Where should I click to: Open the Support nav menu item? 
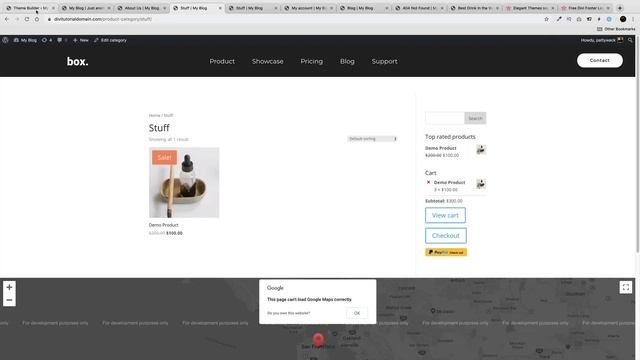[384, 61]
